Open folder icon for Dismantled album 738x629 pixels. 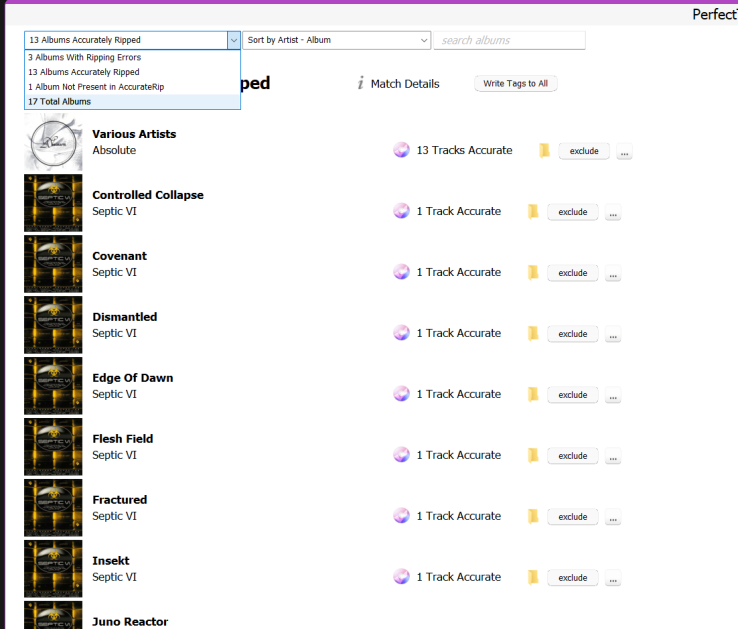click(533, 334)
